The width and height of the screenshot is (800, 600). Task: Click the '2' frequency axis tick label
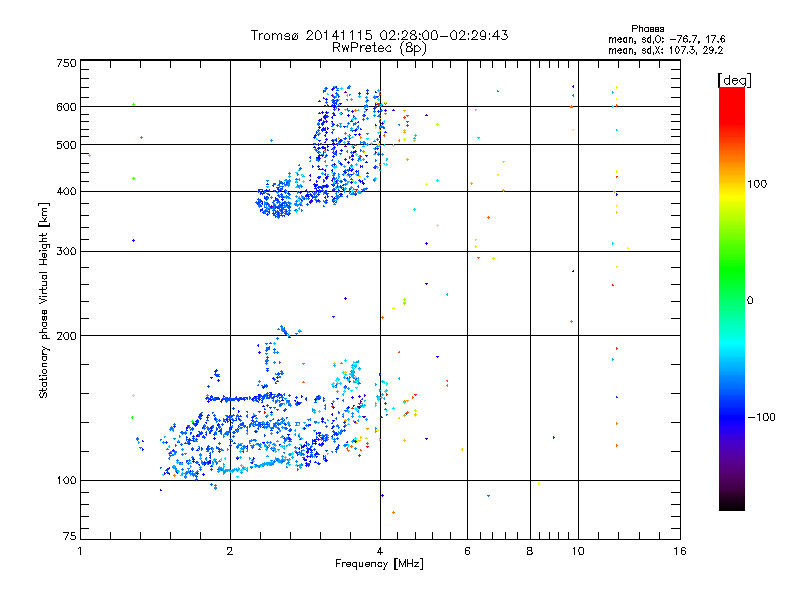[x=230, y=551]
